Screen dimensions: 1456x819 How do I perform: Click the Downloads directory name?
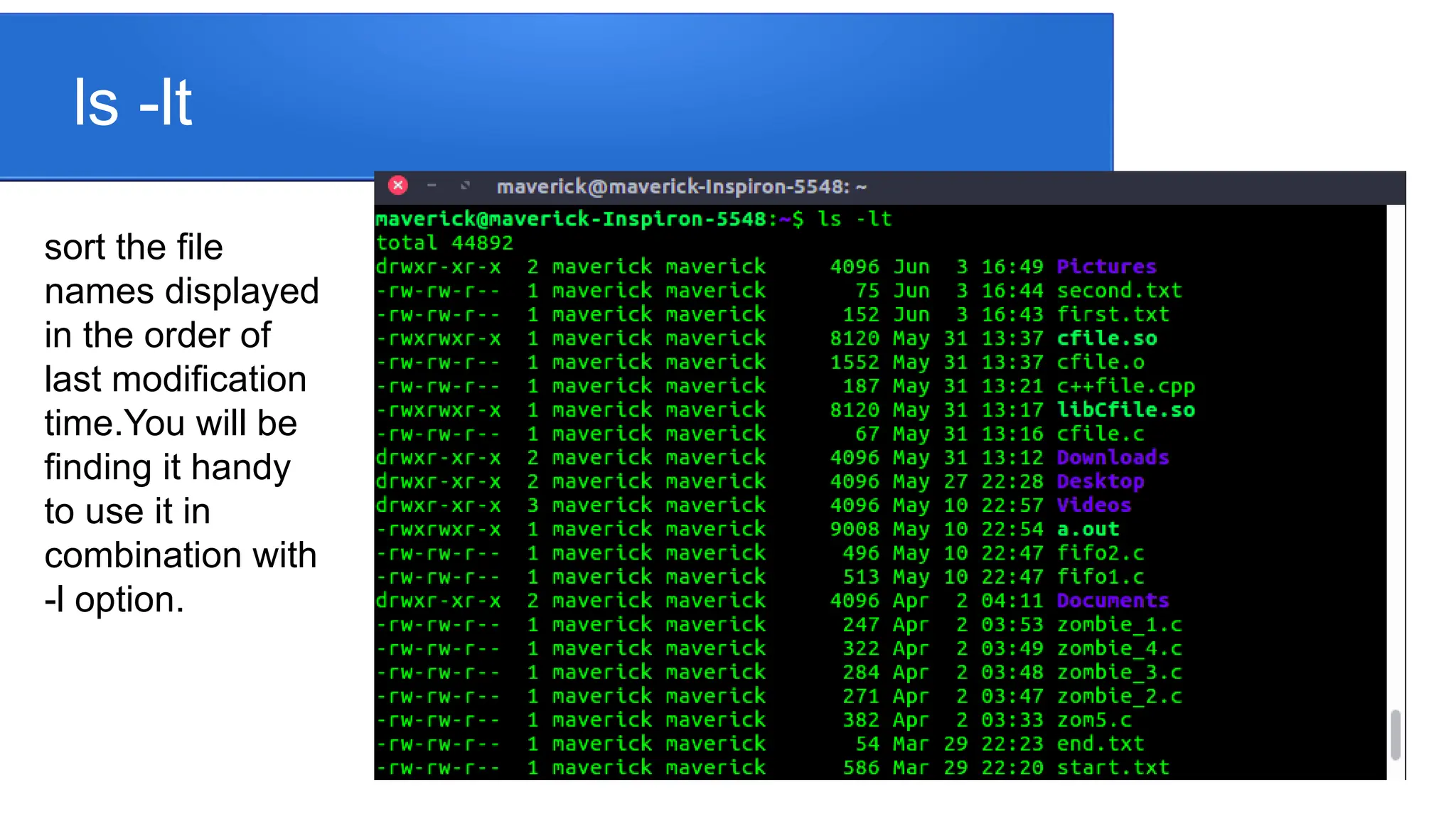pyautogui.click(x=1113, y=457)
